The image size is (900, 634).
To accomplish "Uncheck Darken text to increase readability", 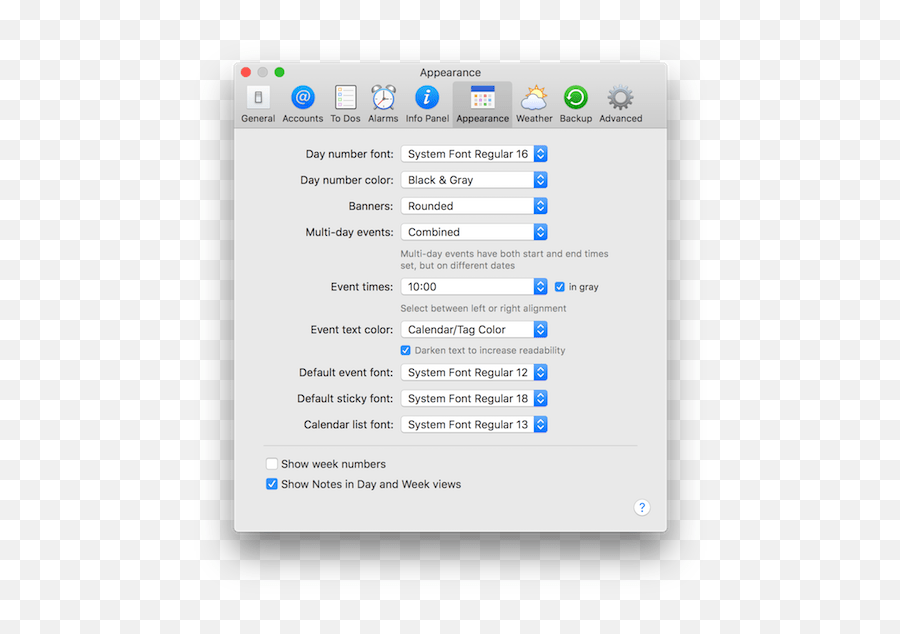I will [x=405, y=350].
